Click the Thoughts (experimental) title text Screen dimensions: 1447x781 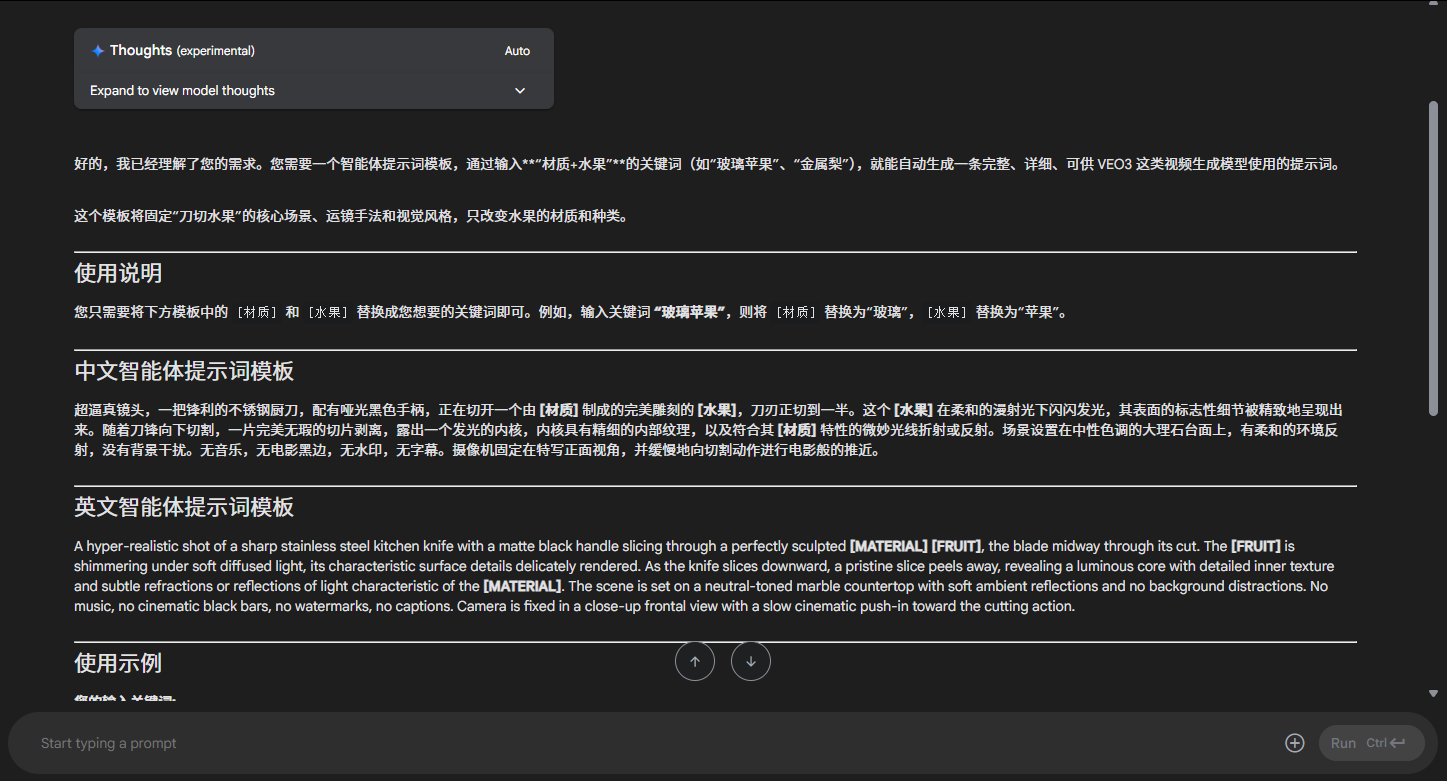point(182,51)
